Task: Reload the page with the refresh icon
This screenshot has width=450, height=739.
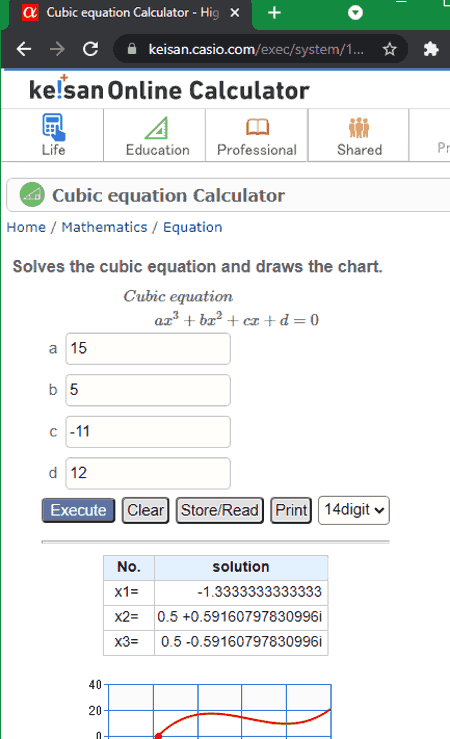Action: 90,49
